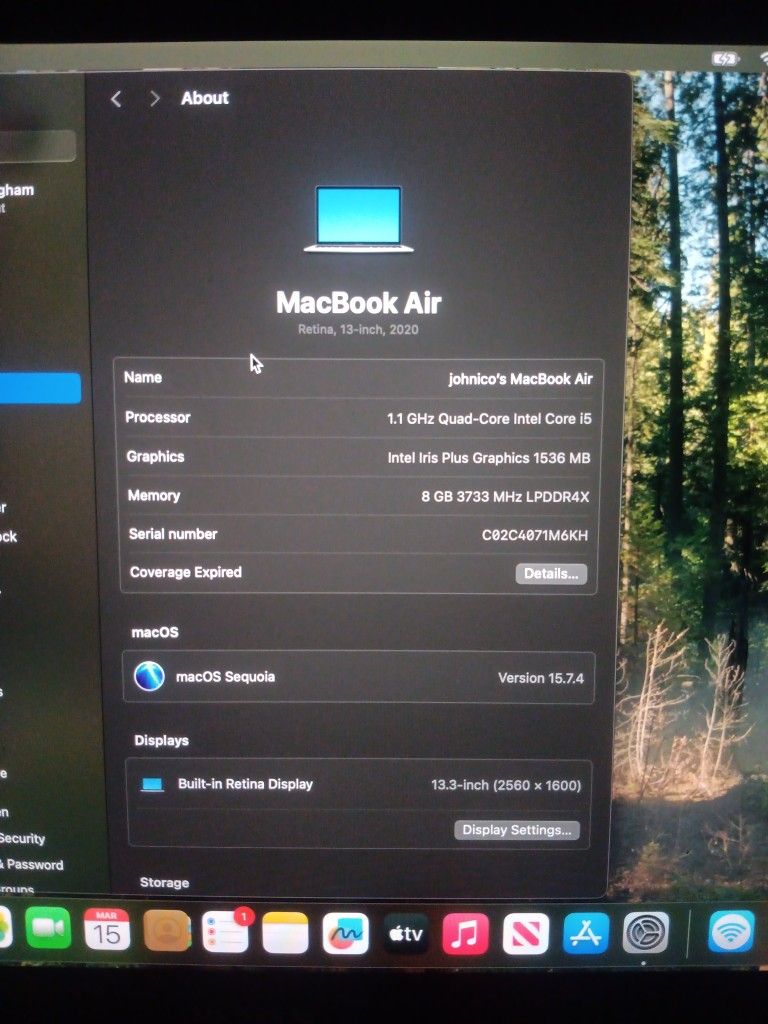
Task: Open the Notes app in dock
Action: (x=285, y=933)
